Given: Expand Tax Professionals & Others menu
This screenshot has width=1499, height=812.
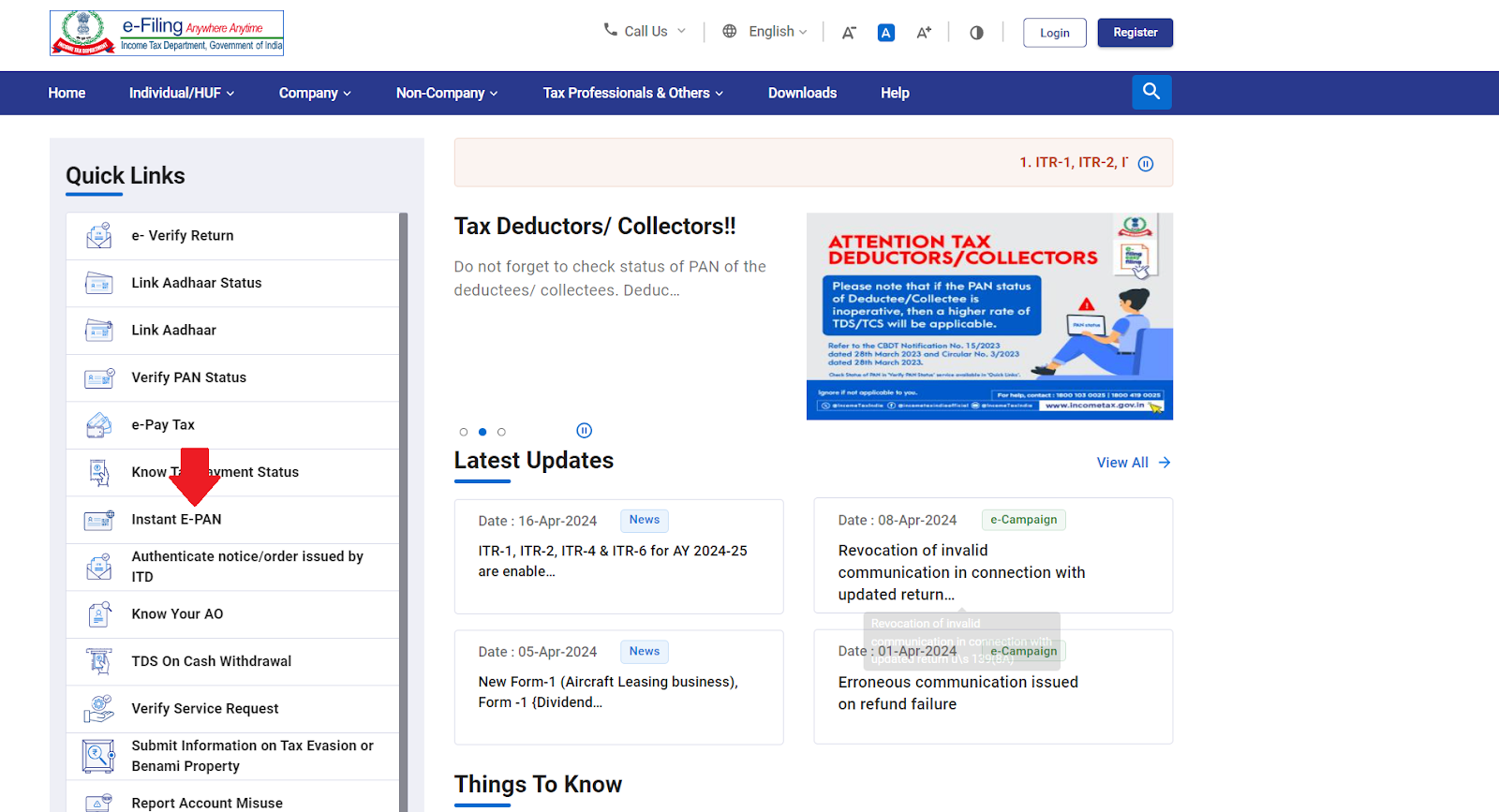Looking at the screenshot, I should [x=633, y=93].
